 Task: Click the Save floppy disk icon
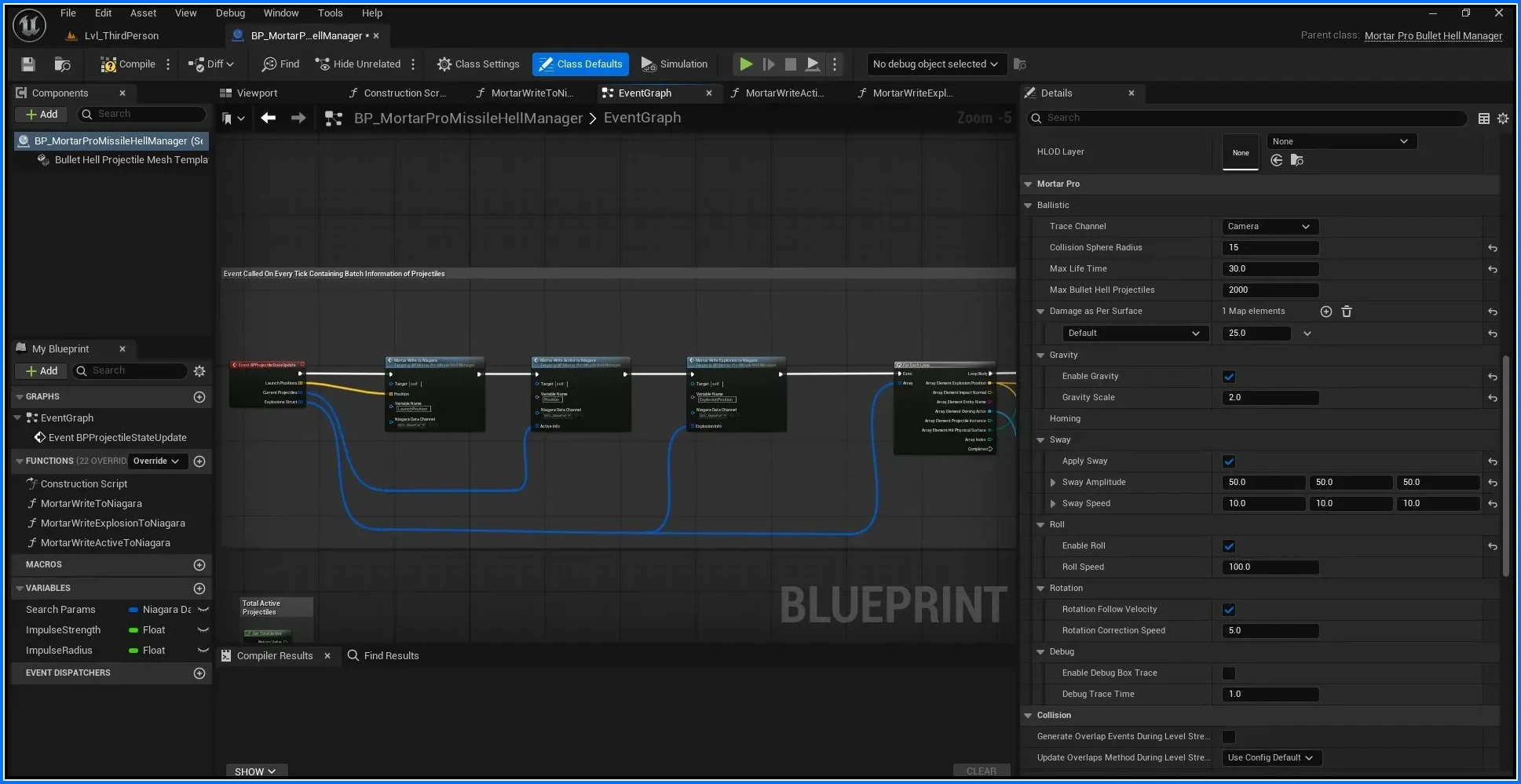(x=28, y=64)
